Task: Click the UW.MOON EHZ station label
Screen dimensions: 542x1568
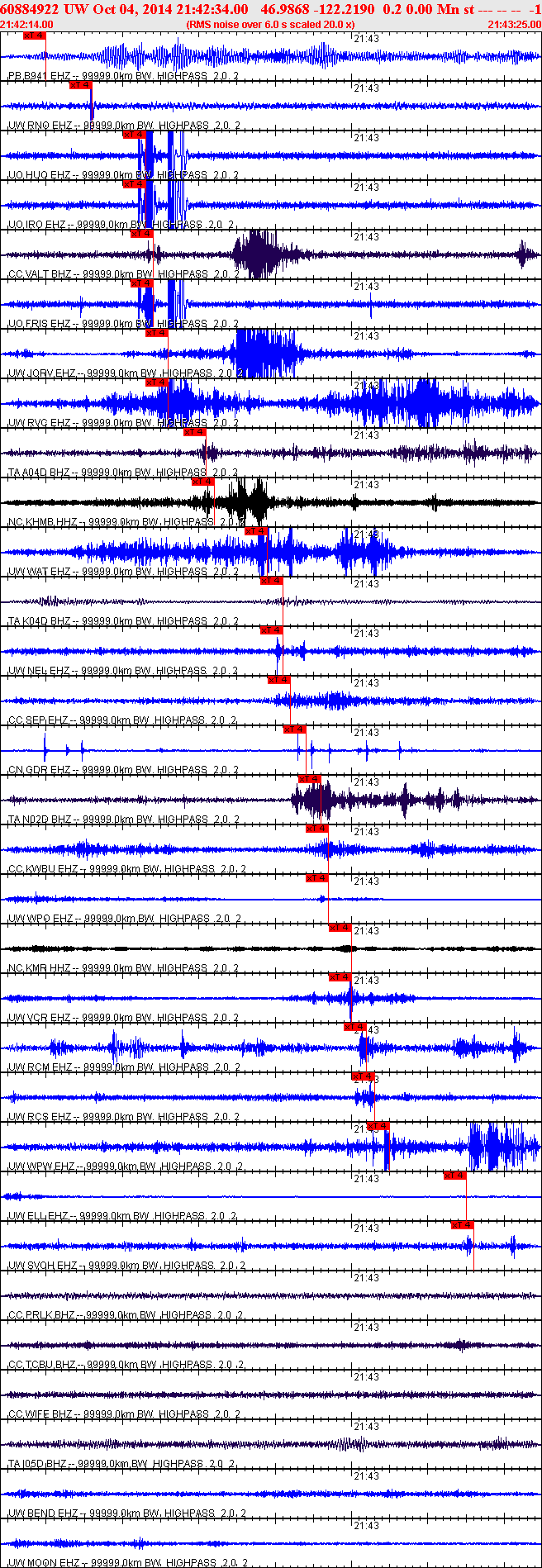Action: click(44, 1563)
